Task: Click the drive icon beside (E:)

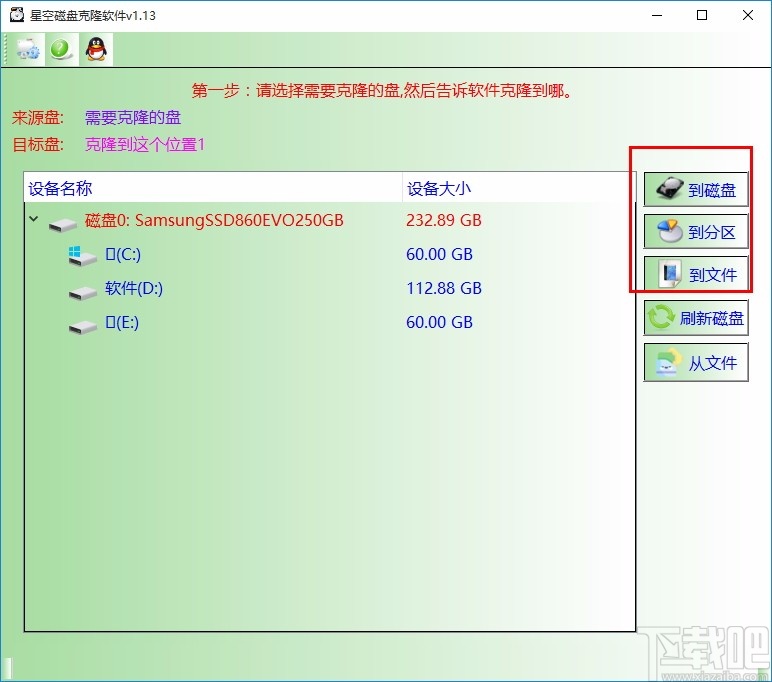Action: [82, 327]
